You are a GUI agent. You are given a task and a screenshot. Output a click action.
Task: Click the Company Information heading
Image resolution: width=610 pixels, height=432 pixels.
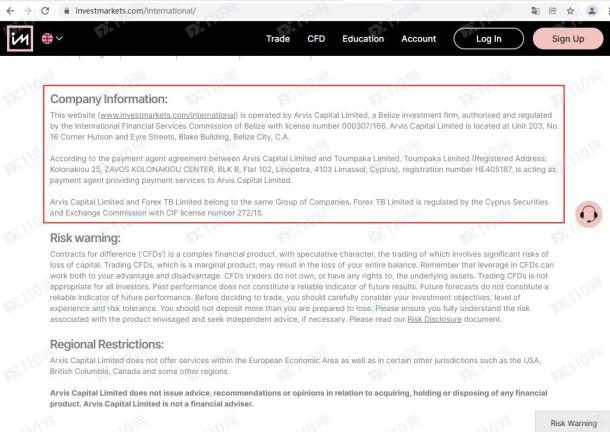point(109,99)
